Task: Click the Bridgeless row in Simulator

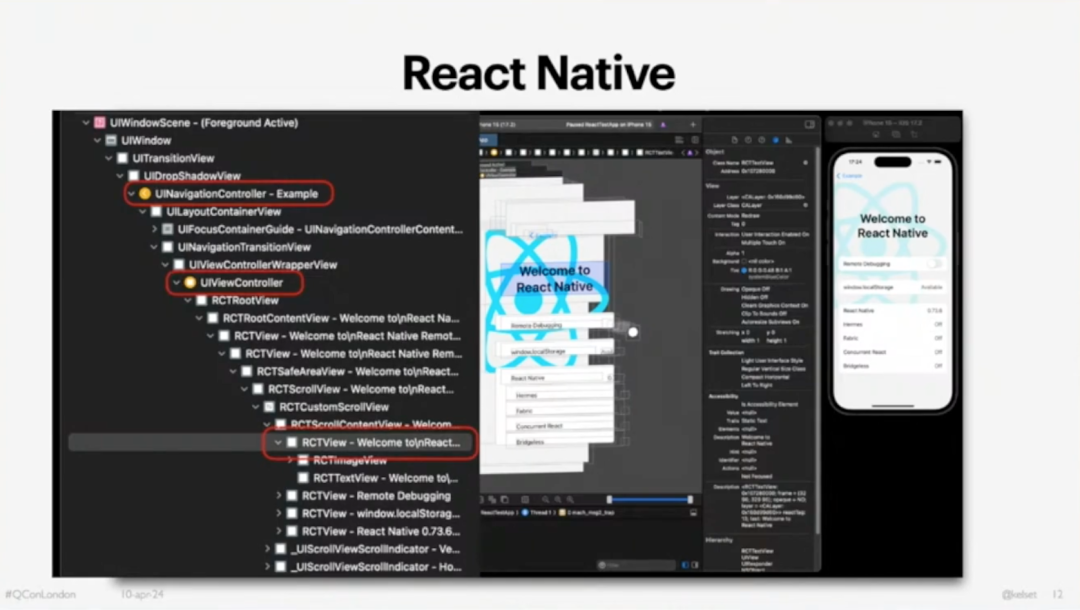Action: point(892,366)
